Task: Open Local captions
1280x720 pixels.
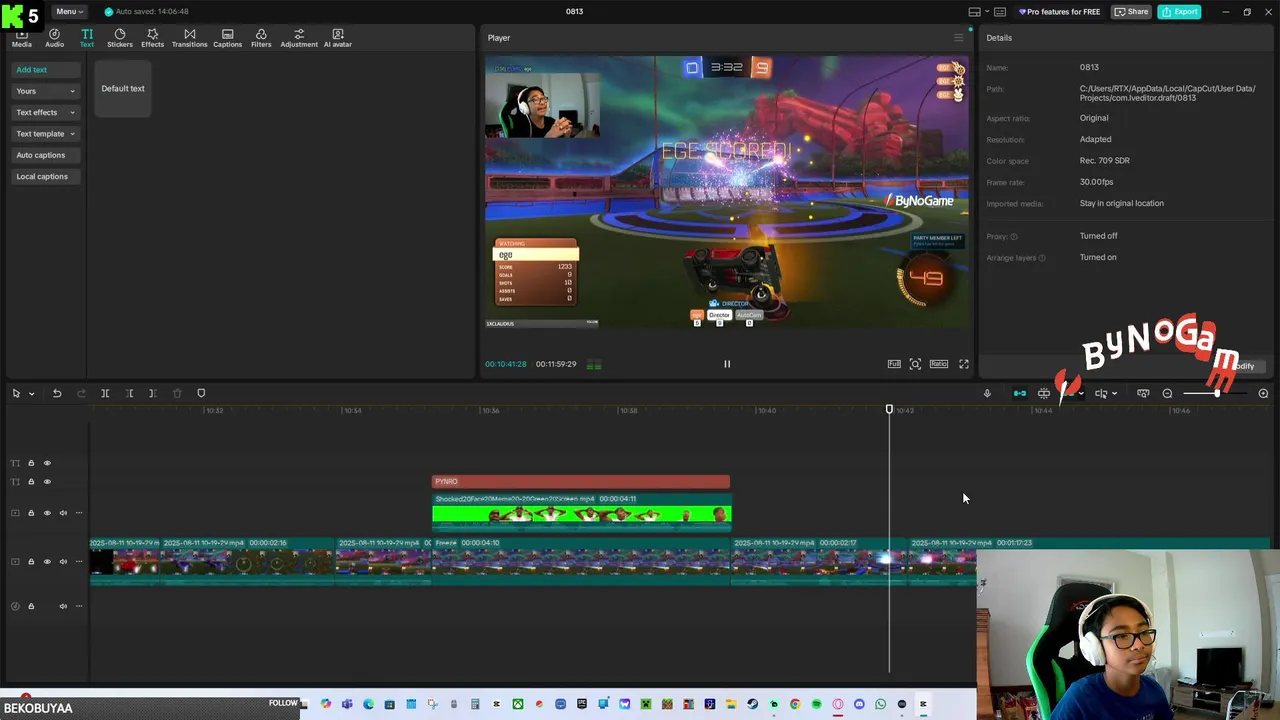Action: 45,177
